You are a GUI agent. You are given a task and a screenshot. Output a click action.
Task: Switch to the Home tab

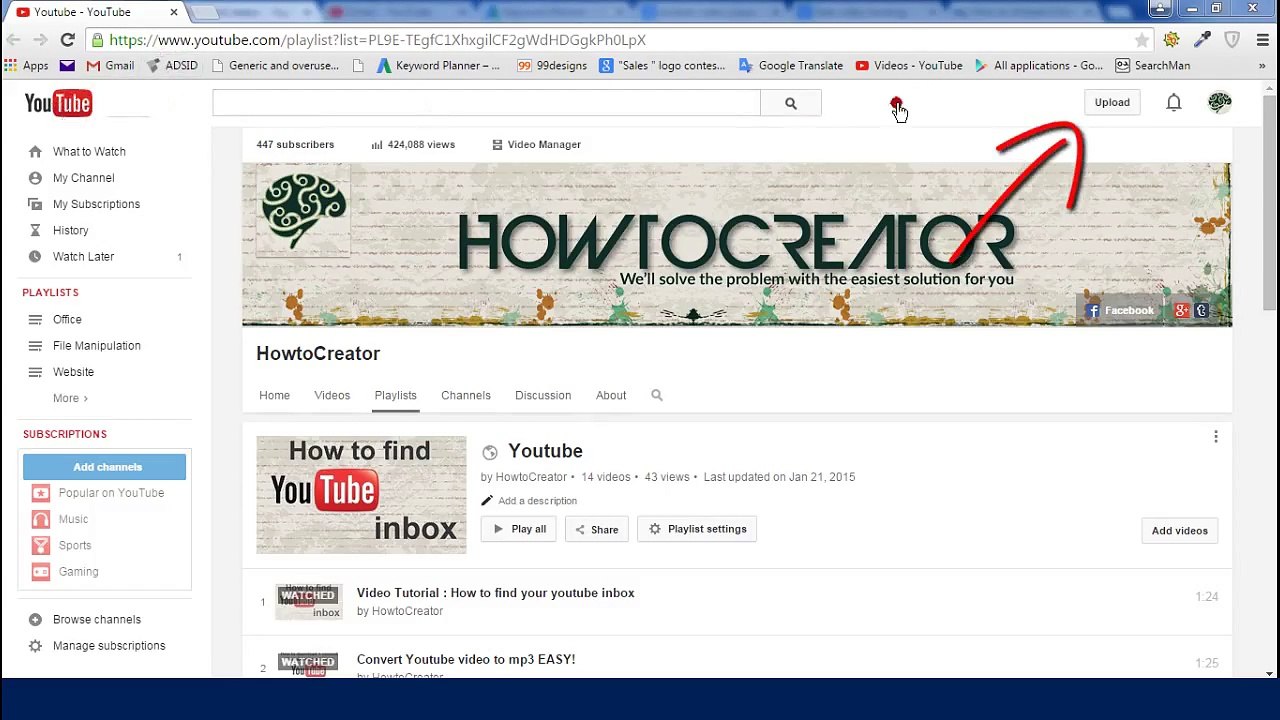[x=274, y=395]
